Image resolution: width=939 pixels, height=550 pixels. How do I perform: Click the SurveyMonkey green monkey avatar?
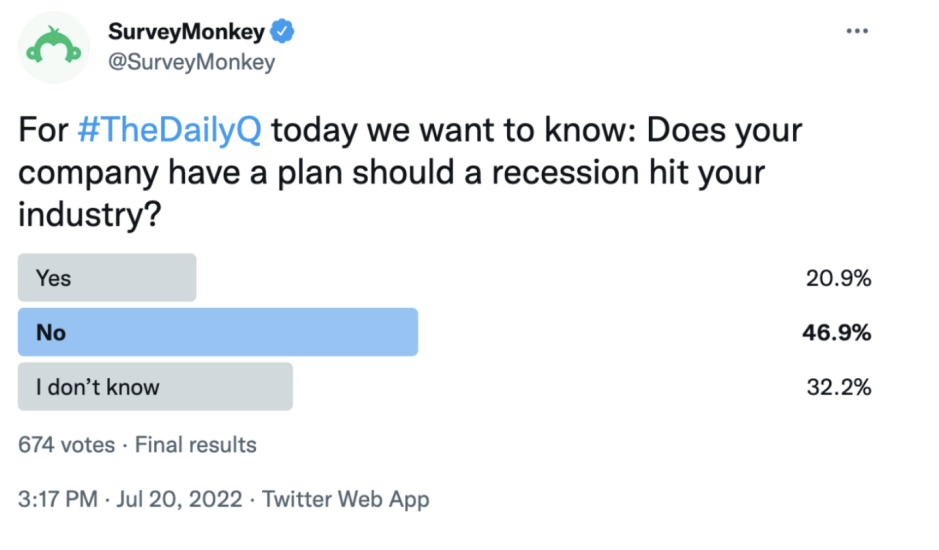pos(53,48)
